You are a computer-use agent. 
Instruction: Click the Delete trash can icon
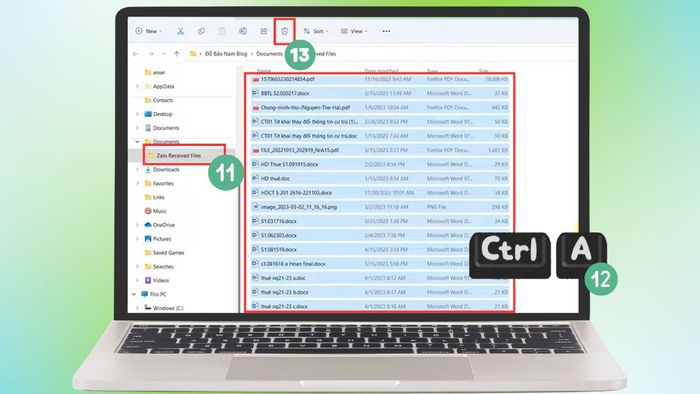(x=284, y=31)
